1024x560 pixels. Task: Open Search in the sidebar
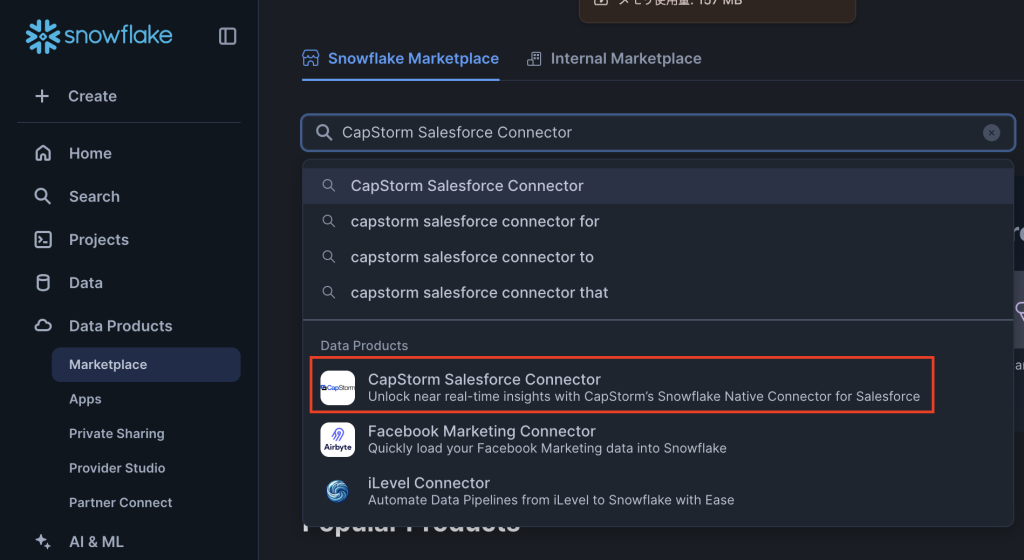(x=95, y=196)
